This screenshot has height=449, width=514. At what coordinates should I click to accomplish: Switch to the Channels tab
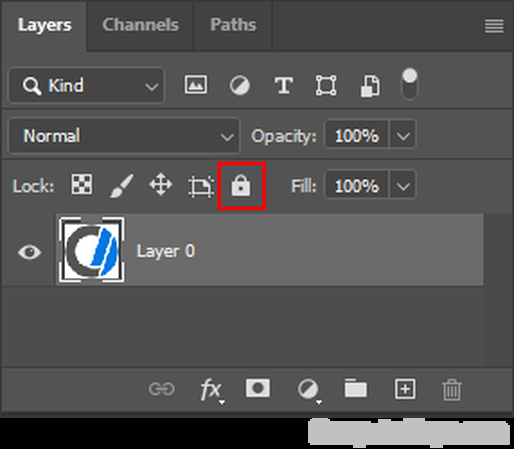pos(140,25)
